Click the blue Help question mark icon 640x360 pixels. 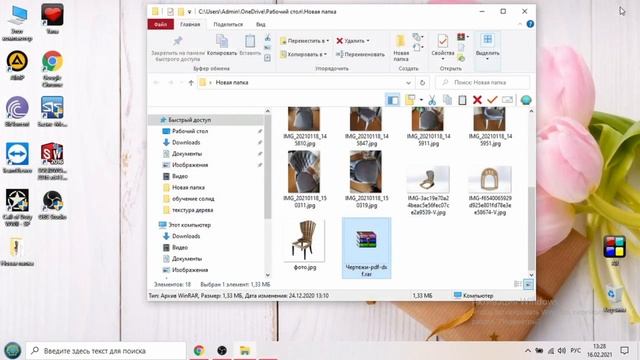coord(530,24)
